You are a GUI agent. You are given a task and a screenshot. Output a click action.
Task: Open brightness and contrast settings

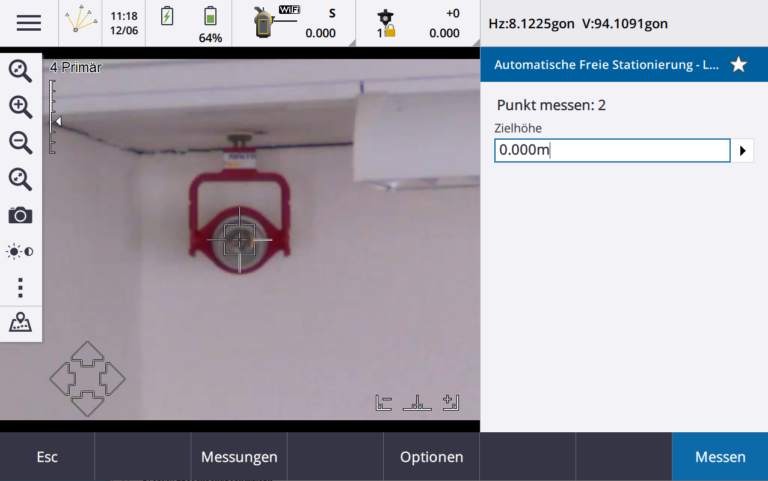pyautogui.click(x=21, y=252)
